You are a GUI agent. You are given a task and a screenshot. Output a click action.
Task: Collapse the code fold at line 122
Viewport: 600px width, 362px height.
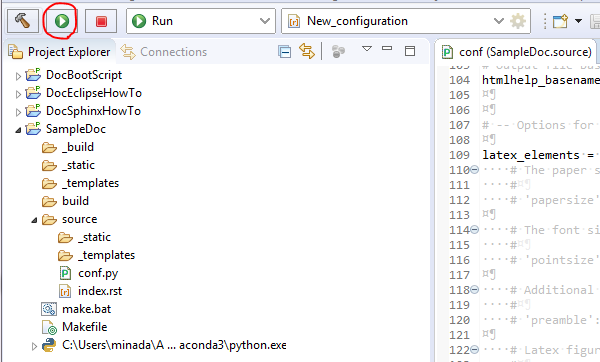pyautogui.click(x=474, y=350)
